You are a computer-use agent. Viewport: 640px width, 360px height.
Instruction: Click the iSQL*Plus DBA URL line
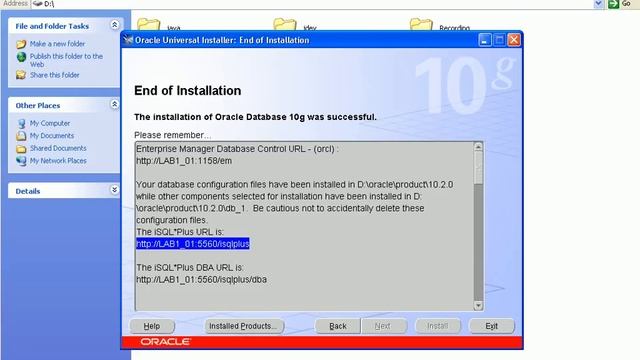(x=202, y=280)
